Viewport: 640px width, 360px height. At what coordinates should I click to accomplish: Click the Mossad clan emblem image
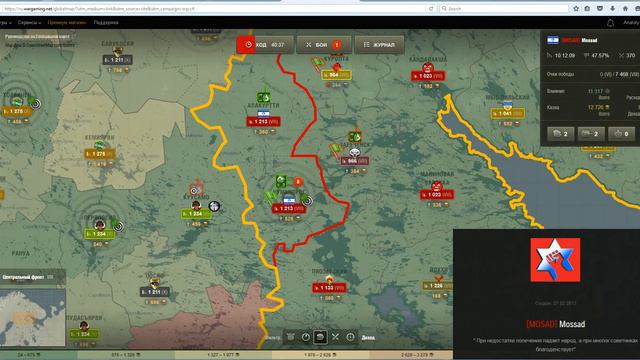click(555, 260)
